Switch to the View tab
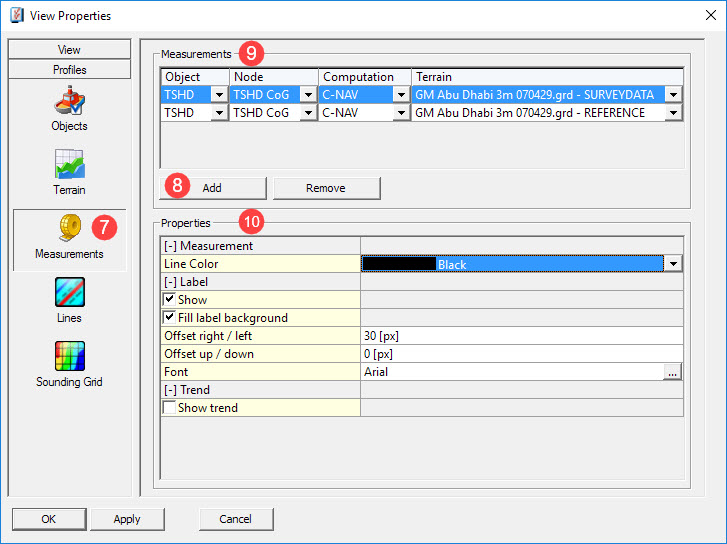The image size is (727, 544). coord(69,49)
